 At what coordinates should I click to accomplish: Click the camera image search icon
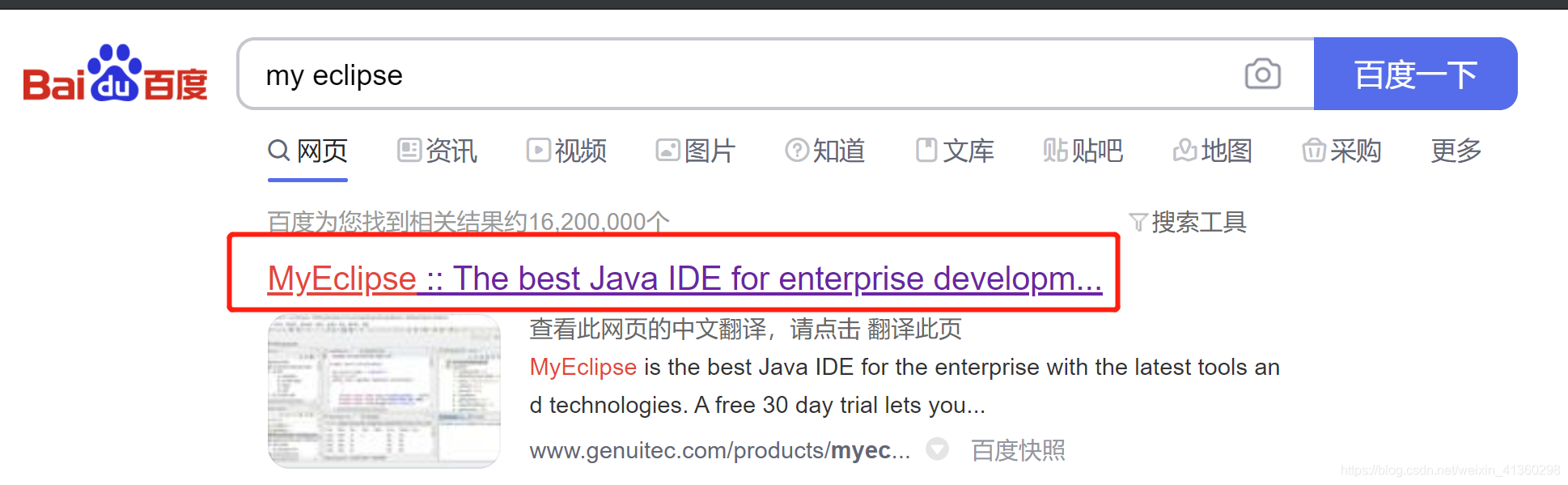[x=1262, y=74]
